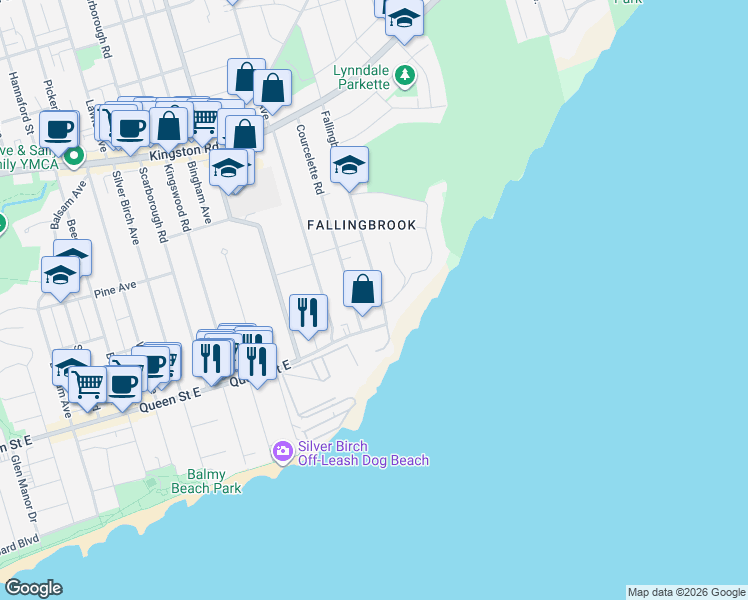Click the Courcelette Rd street label
Image resolution: width=748 pixels, height=600 pixels.
[310, 159]
